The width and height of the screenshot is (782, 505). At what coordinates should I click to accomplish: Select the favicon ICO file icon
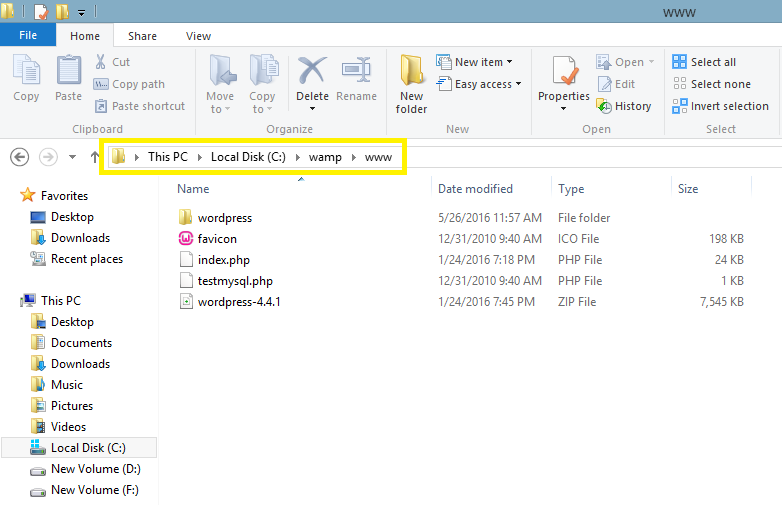pos(186,239)
